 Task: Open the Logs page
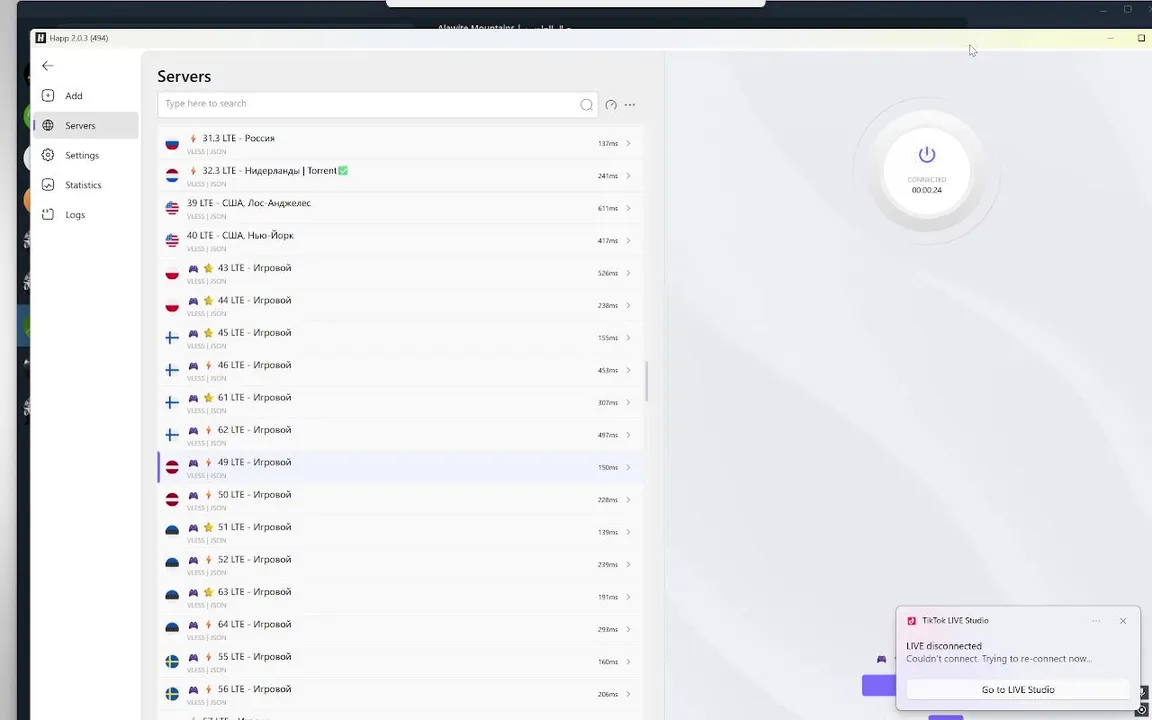point(85,215)
